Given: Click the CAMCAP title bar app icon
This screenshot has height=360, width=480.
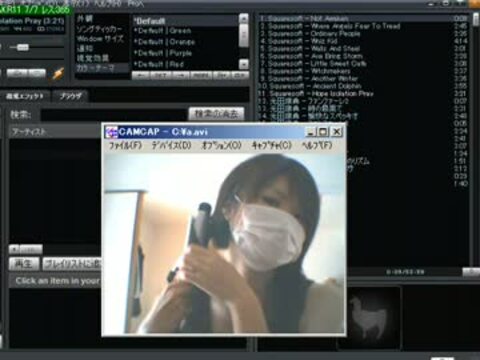Looking at the screenshot, I should (x=111, y=132).
